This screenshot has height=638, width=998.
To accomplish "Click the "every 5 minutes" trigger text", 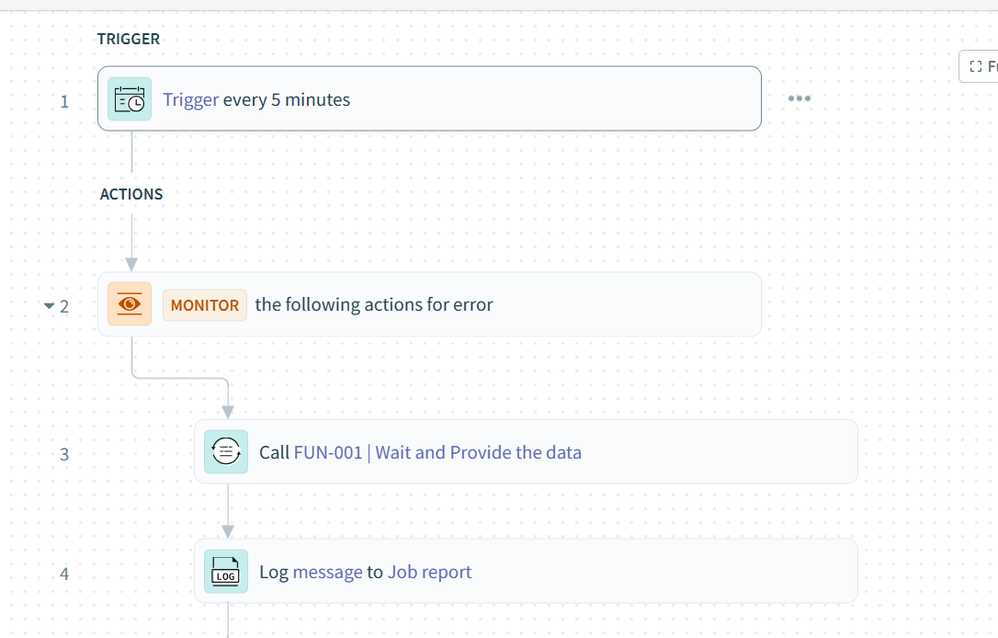I will 287,100.
